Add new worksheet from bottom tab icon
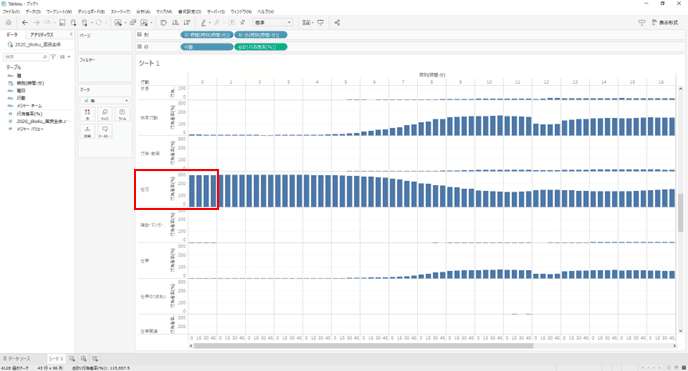This screenshot has width=688, height=371. click(72, 359)
